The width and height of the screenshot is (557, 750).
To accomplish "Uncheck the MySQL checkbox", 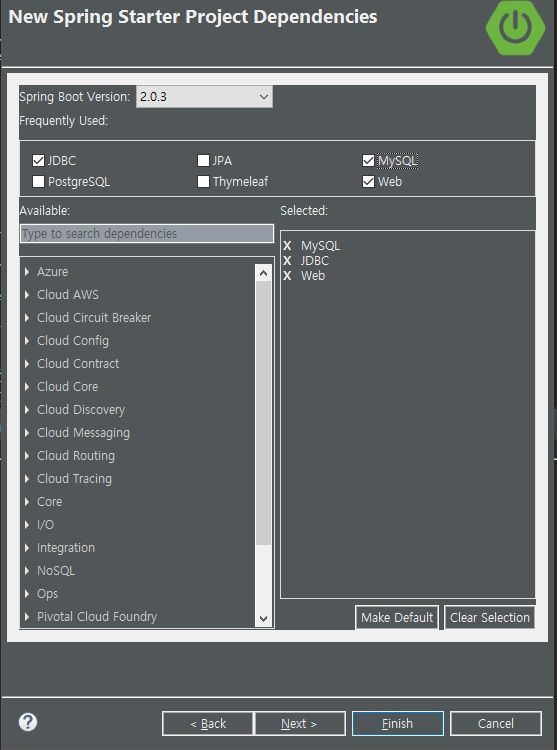I will point(368,161).
